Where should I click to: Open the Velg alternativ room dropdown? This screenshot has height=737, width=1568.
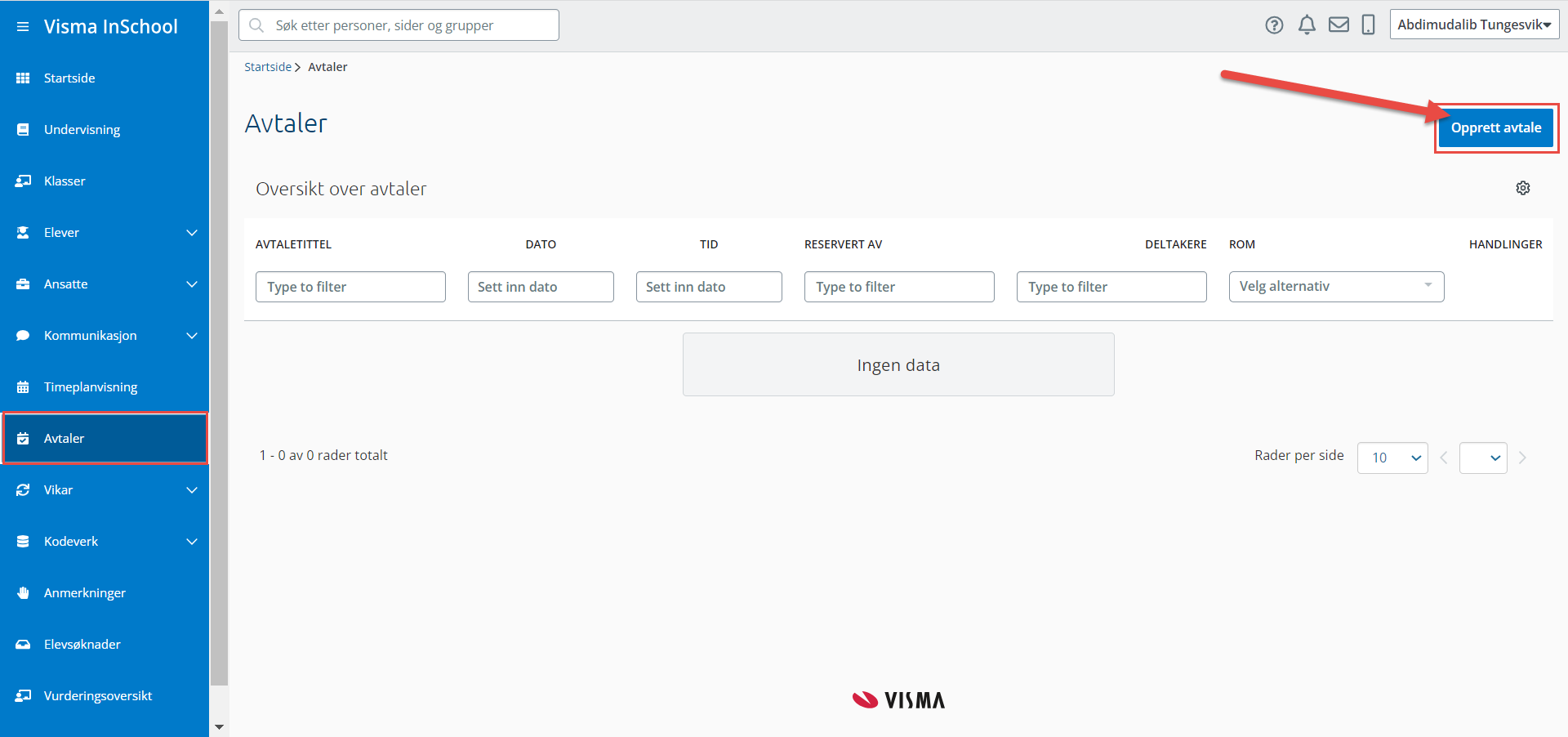[1336, 287]
